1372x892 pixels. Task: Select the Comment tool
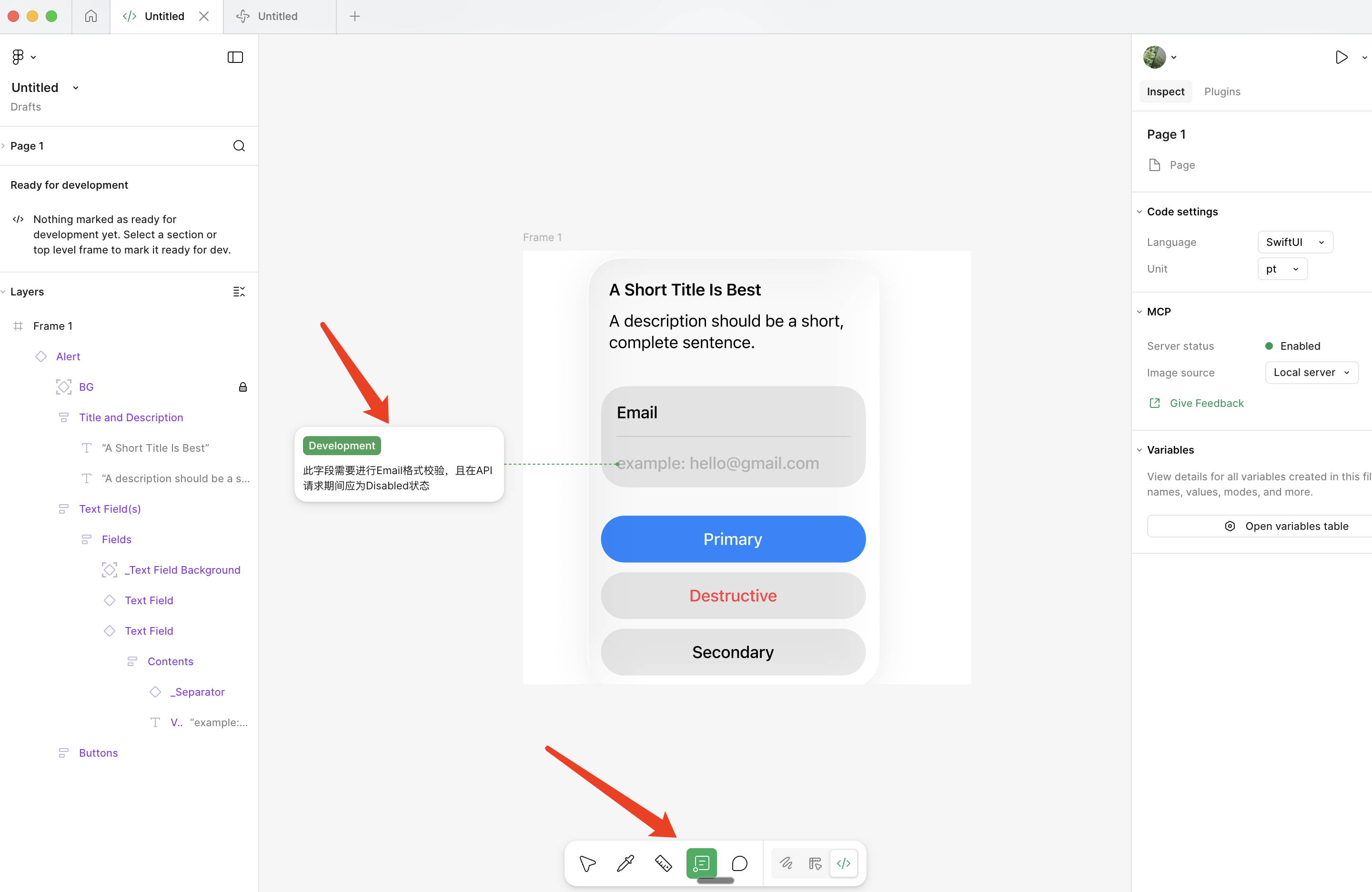pyautogui.click(x=740, y=863)
